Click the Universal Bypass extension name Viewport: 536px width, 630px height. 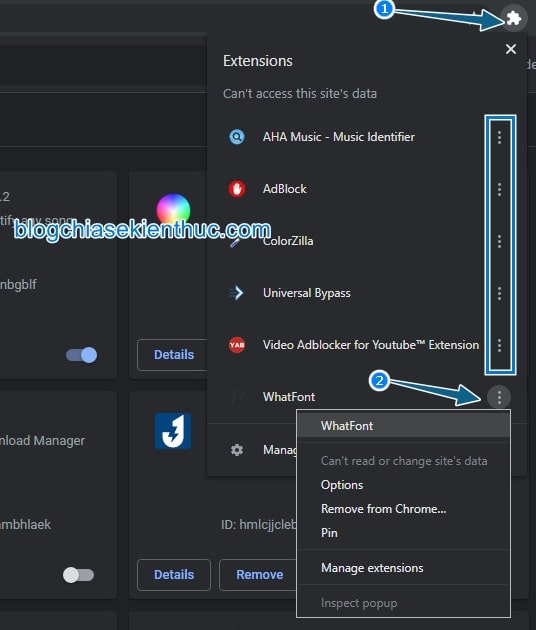307,293
